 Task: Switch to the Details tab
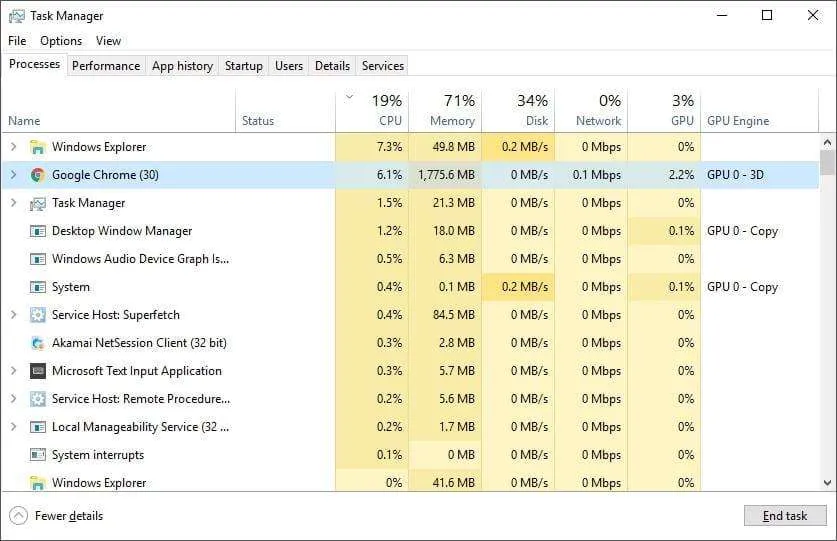332,66
